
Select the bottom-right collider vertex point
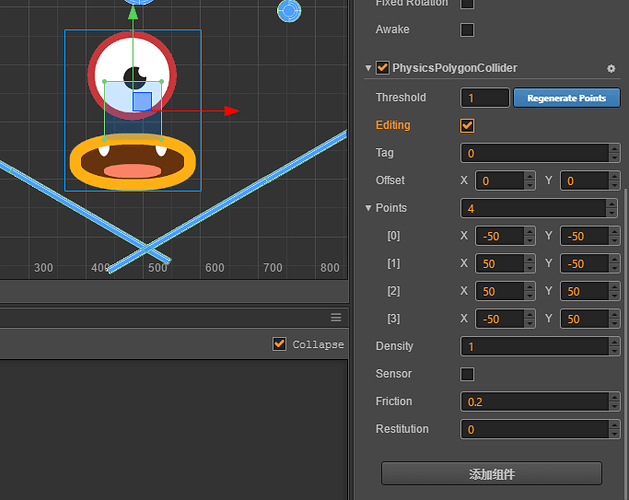click(162, 139)
